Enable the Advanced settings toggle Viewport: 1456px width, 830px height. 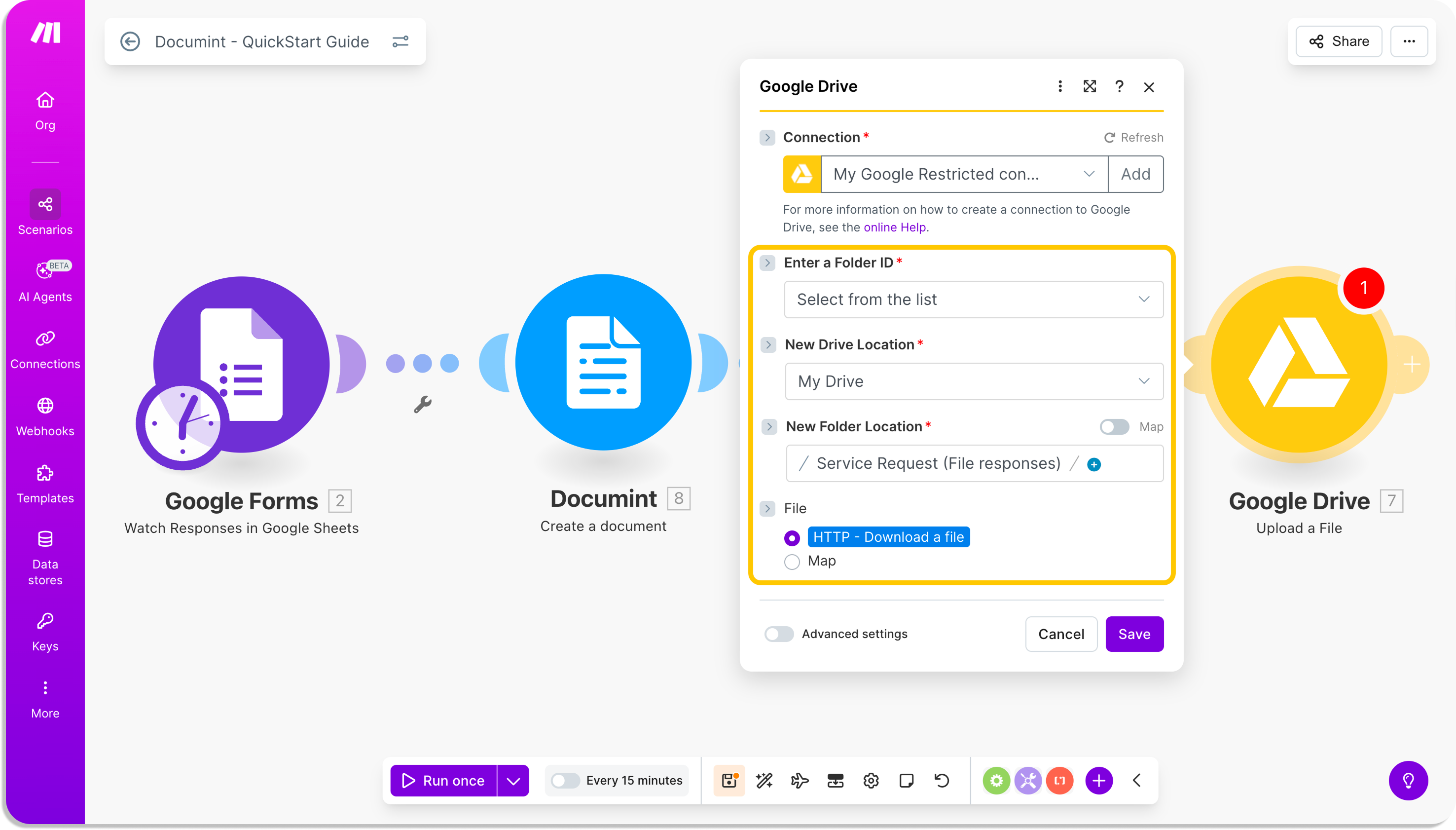point(779,634)
